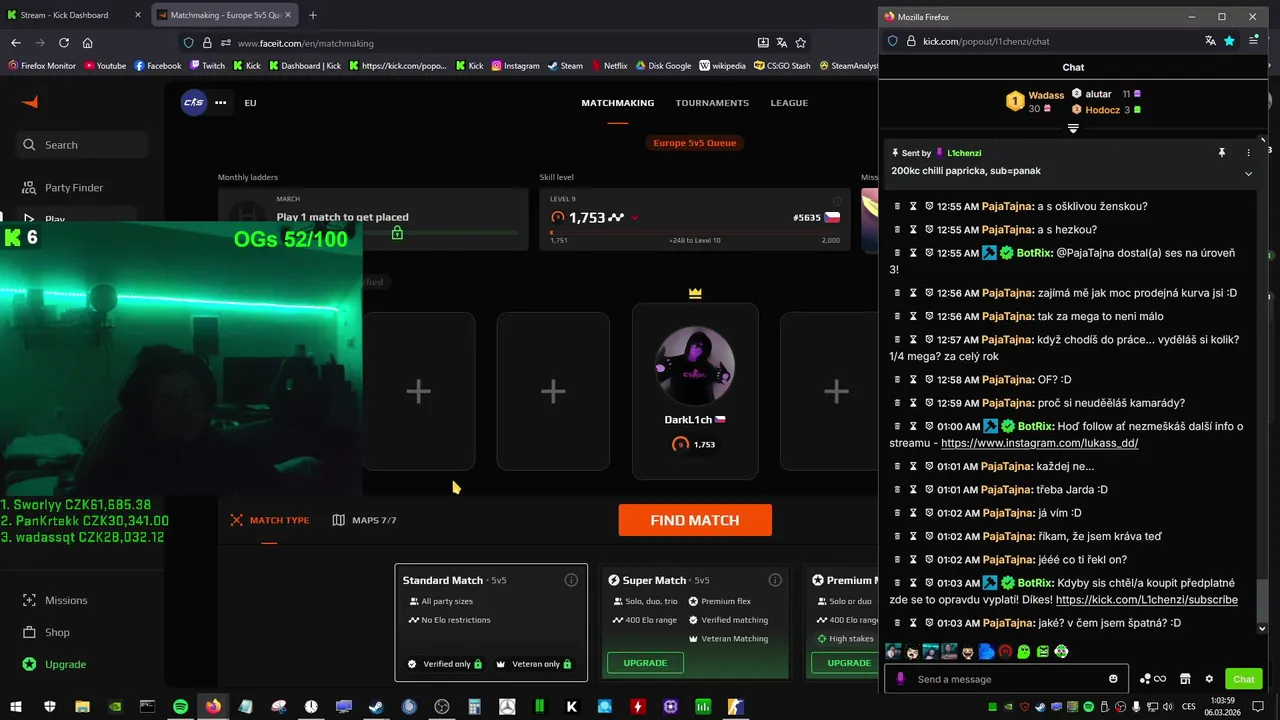Viewport: 1280px width, 720px height.
Task: Select the MAPS 7/7 tab
Action: tap(364, 520)
